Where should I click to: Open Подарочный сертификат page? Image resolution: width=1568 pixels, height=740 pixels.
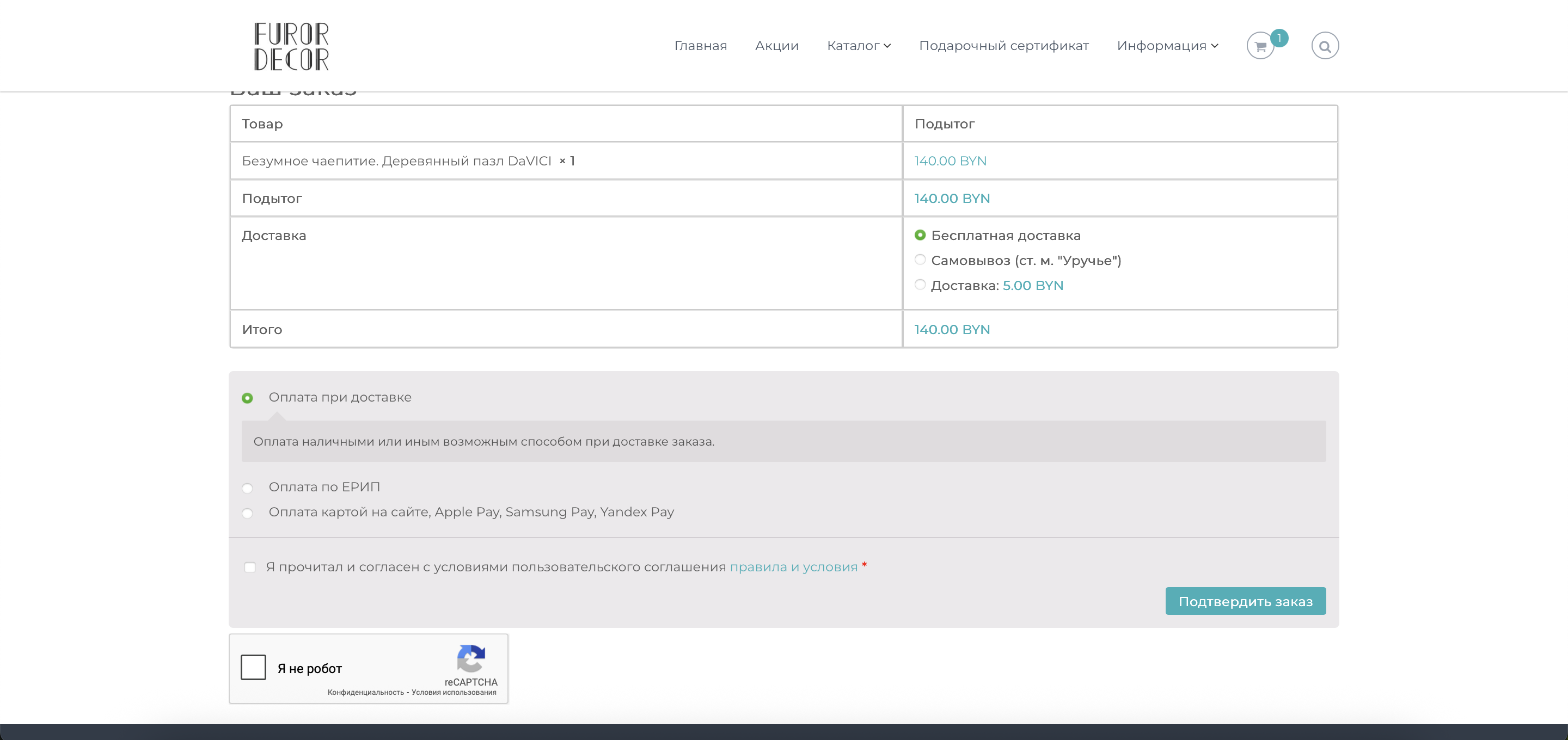[1004, 46]
